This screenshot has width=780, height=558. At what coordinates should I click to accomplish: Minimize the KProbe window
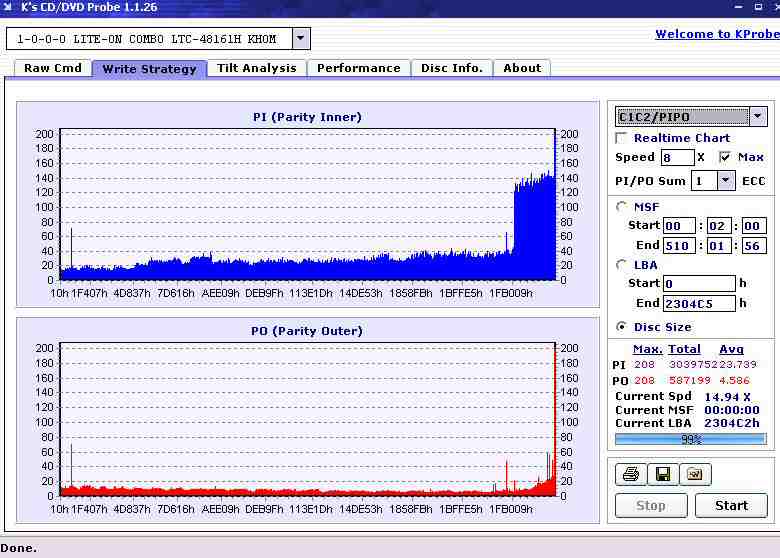739,7
